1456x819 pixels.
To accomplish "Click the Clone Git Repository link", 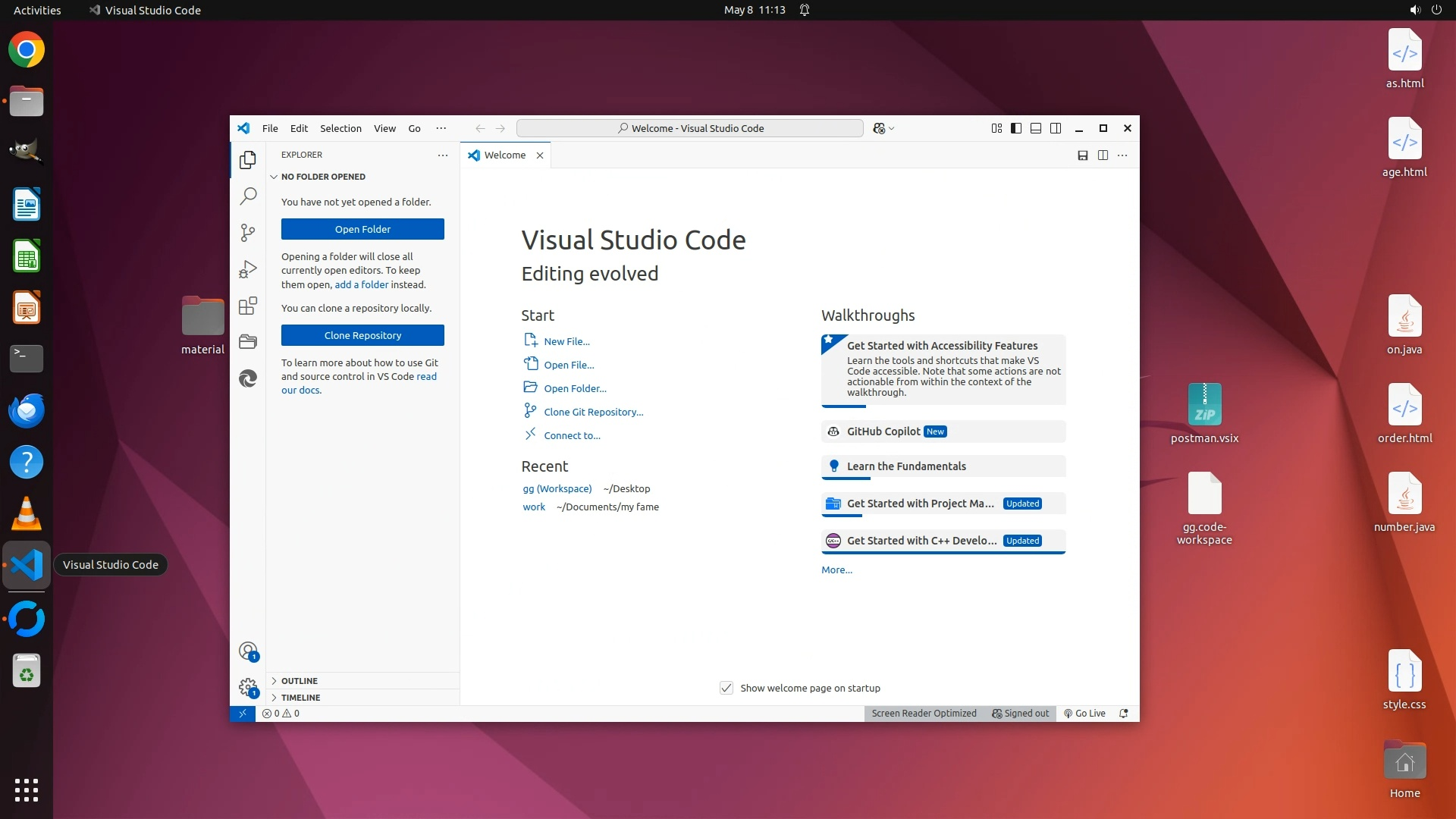I will 593,412.
